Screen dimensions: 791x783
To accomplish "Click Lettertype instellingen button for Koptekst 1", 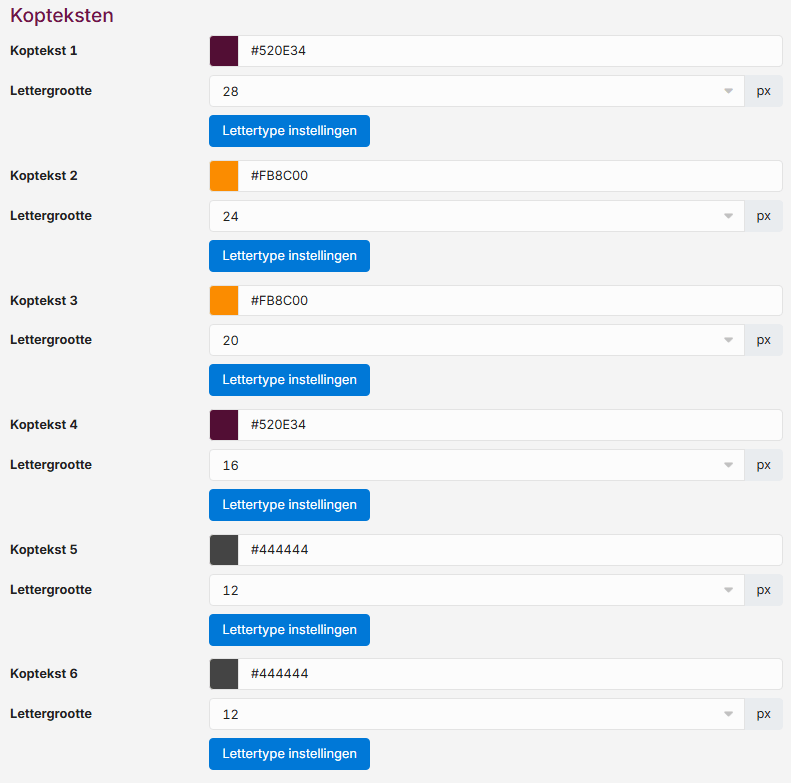I will tap(289, 131).
